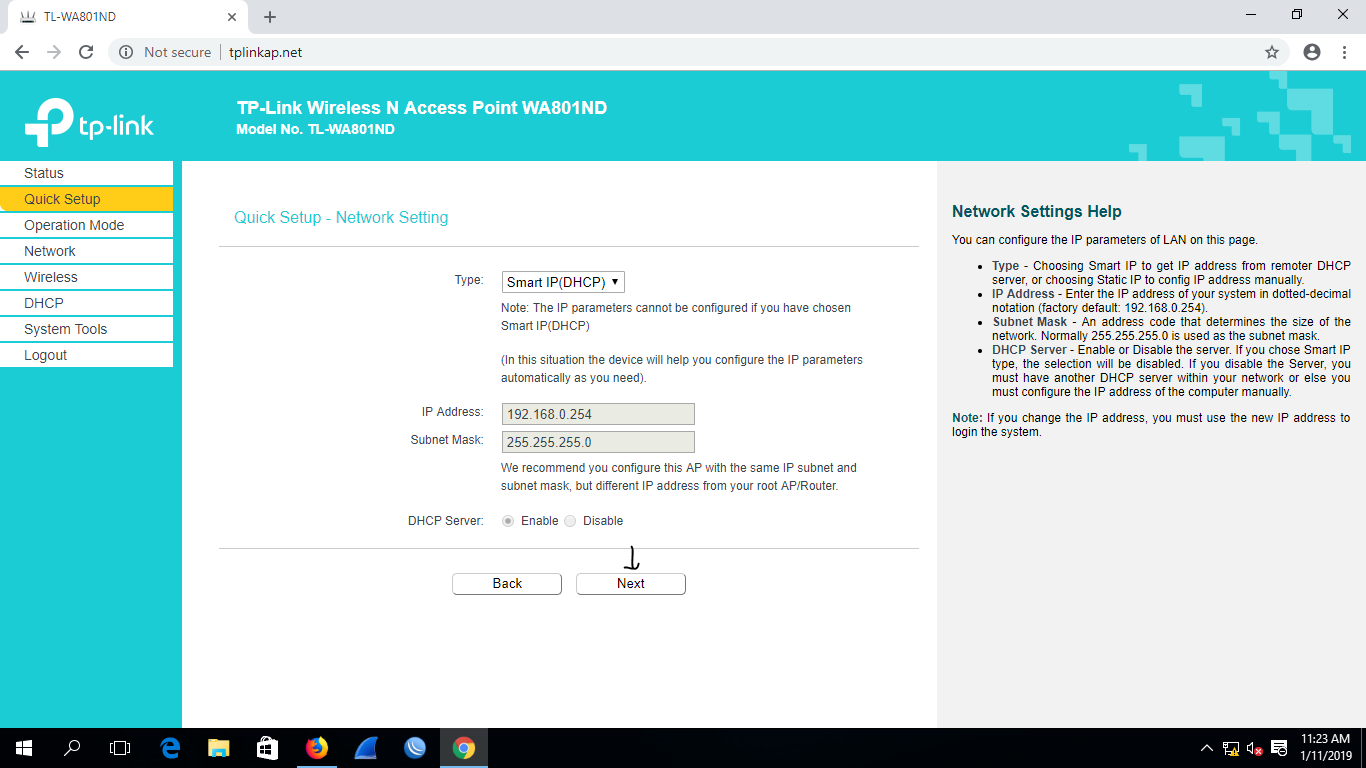Bookmark this page using the star icon

[1271, 52]
